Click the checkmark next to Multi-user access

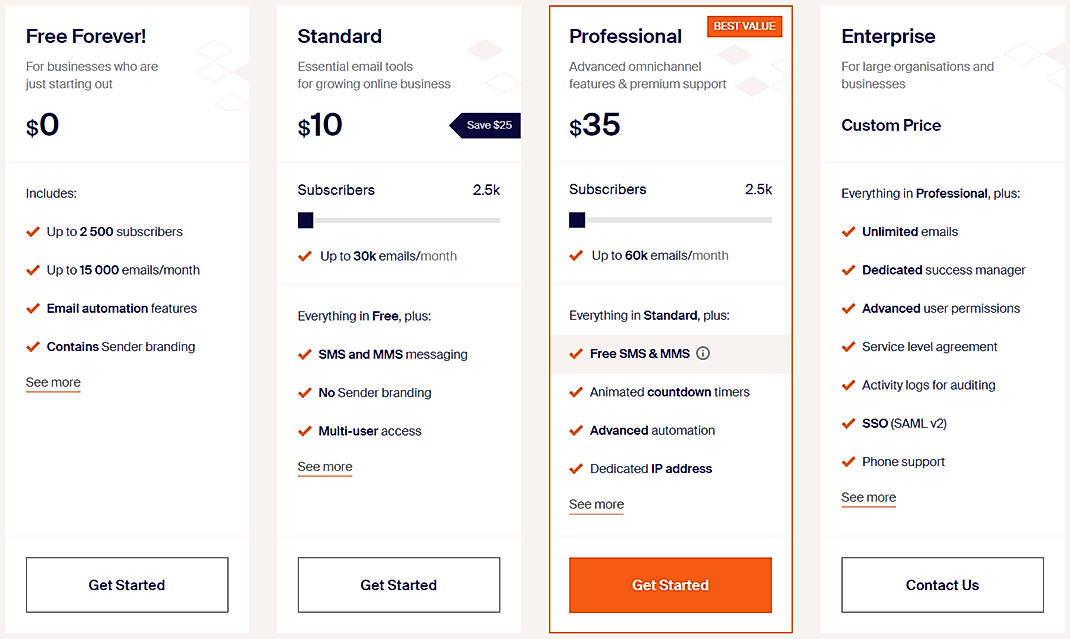click(305, 431)
